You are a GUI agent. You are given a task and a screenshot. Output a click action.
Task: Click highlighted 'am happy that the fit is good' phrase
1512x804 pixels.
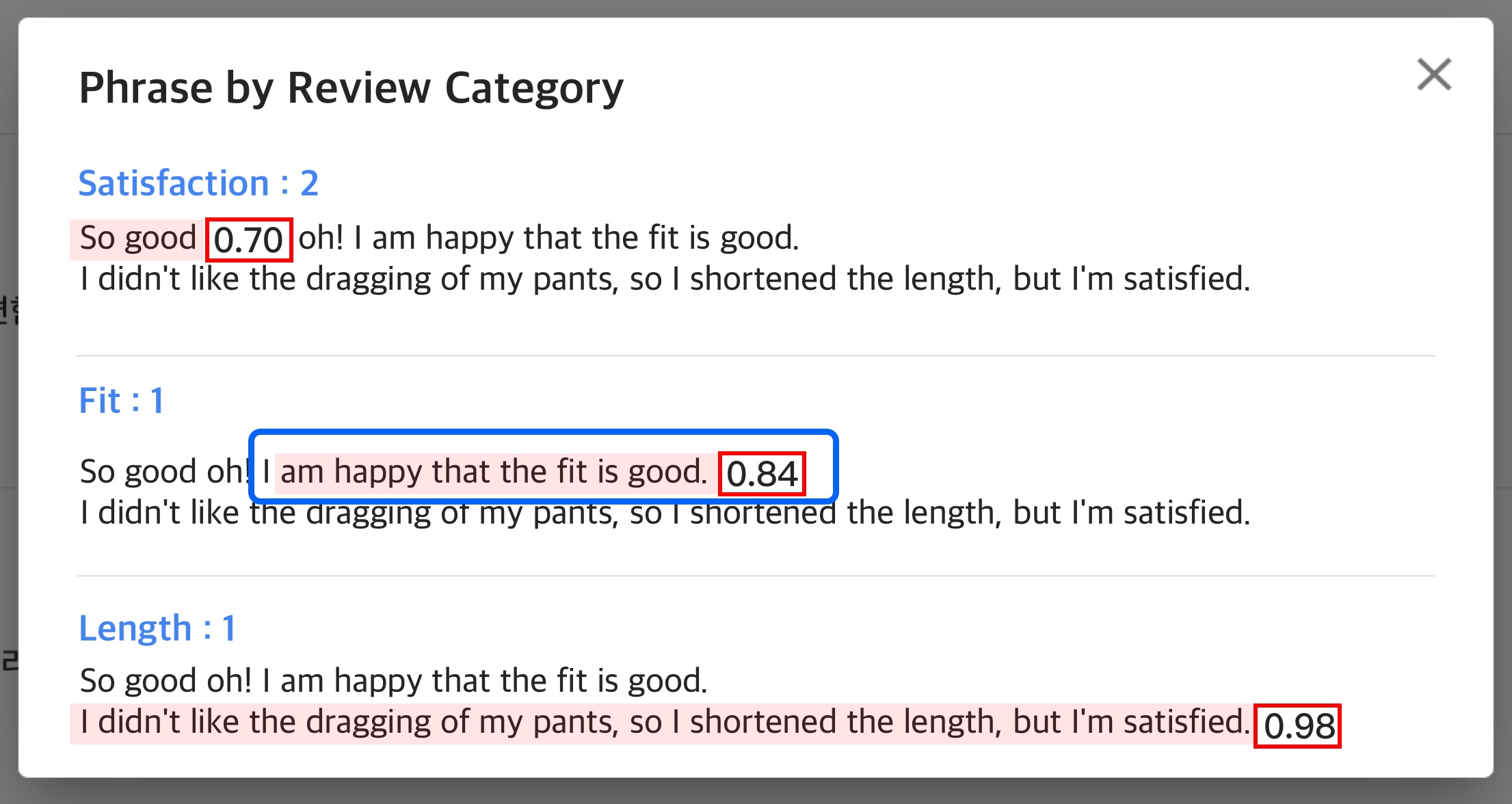click(x=494, y=472)
